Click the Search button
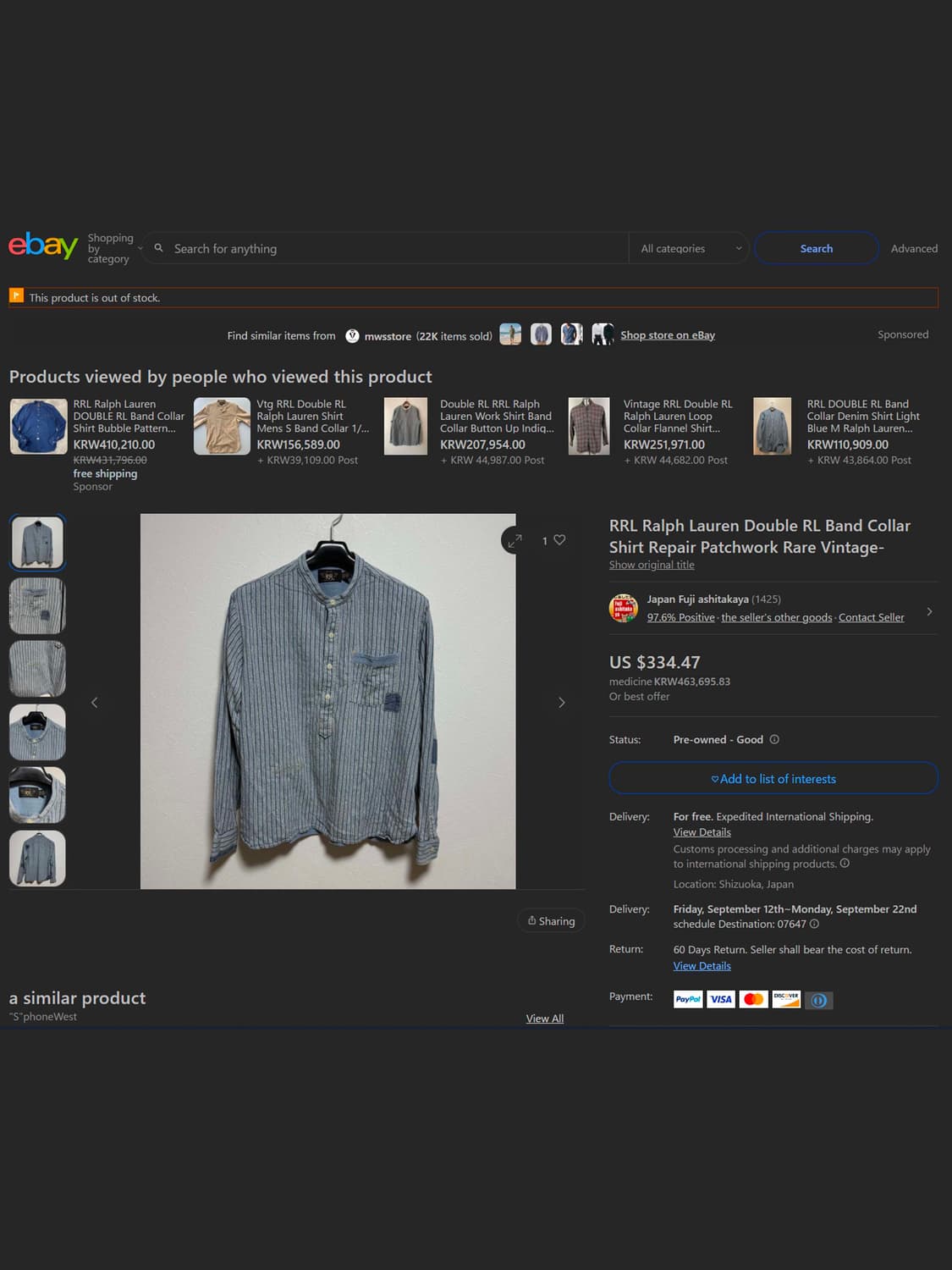Viewport: 952px width, 1270px height. coord(816,248)
